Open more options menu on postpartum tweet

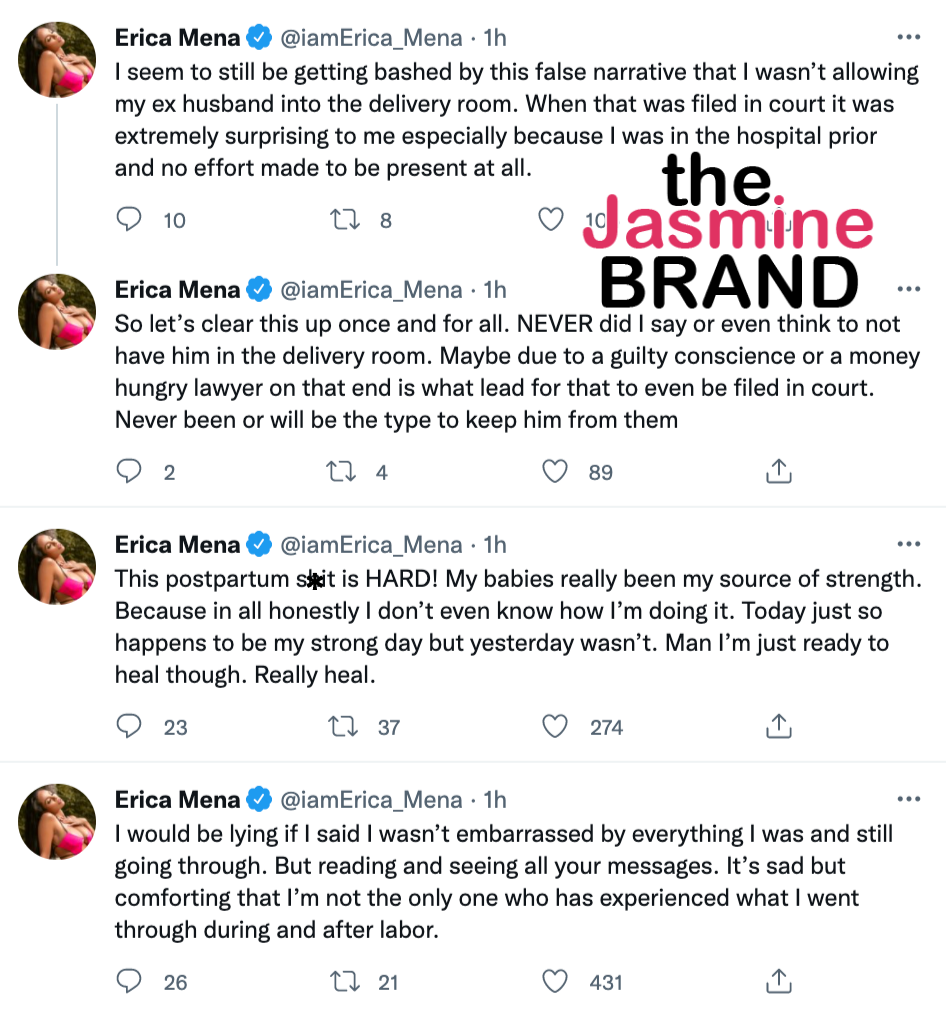click(x=908, y=545)
